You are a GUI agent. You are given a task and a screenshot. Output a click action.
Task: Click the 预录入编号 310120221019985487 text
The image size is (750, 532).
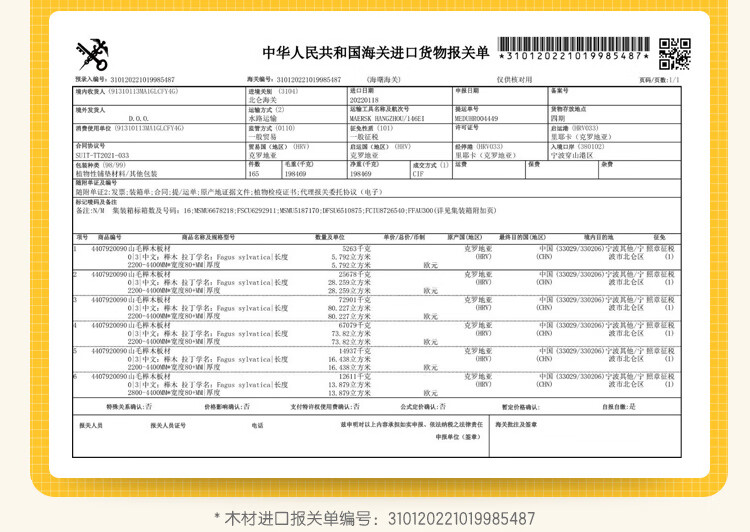coord(125,79)
